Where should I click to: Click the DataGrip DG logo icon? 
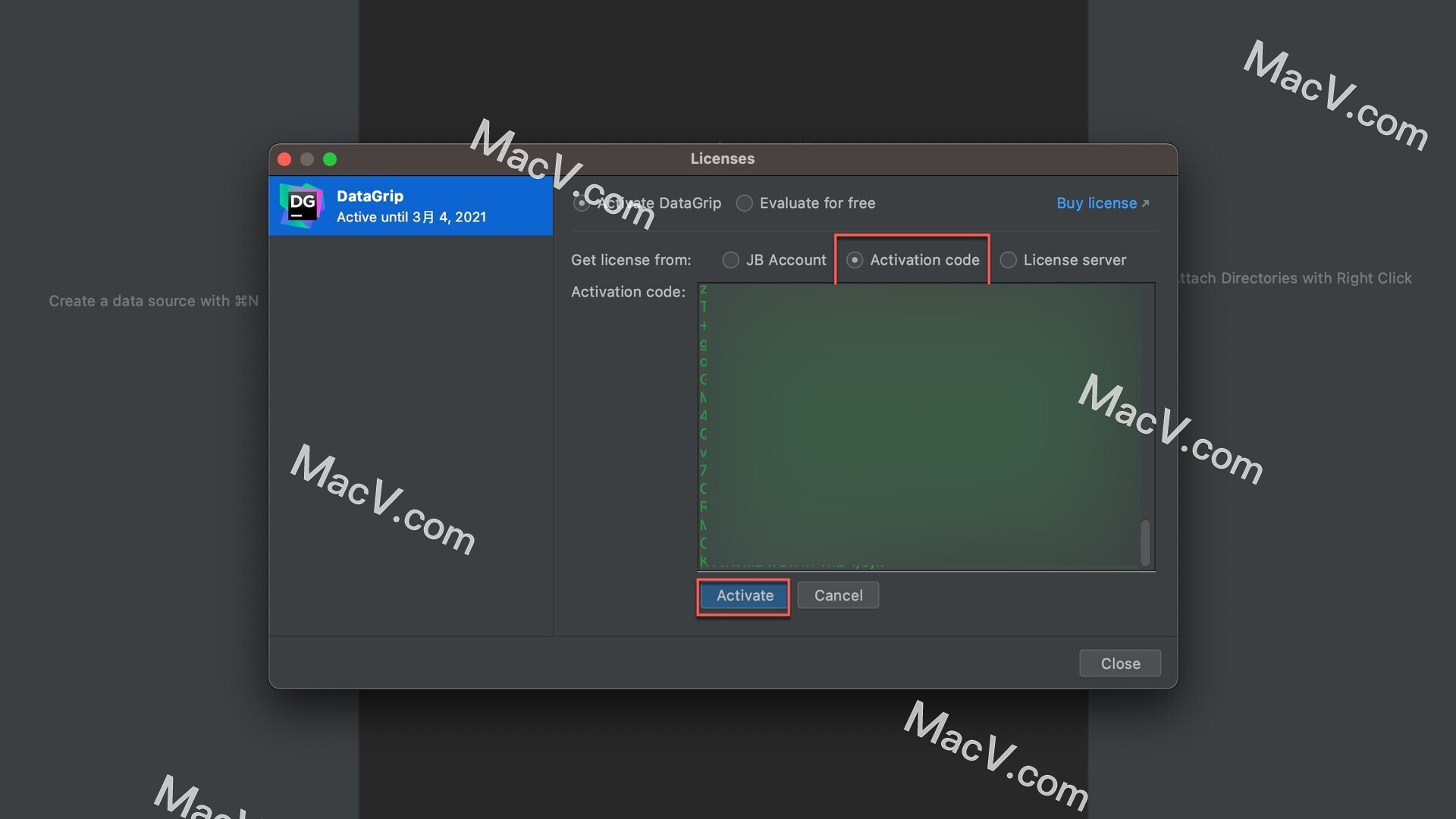(302, 206)
